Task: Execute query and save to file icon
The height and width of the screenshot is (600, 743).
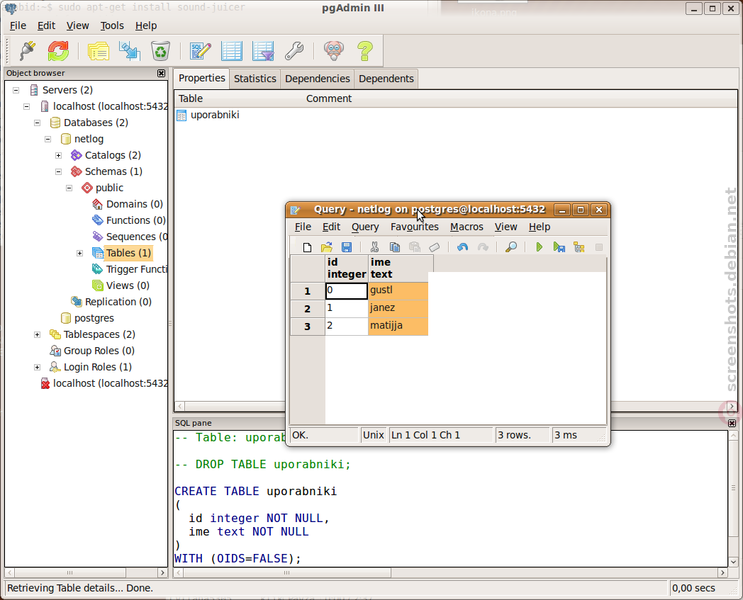Action: tap(559, 247)
